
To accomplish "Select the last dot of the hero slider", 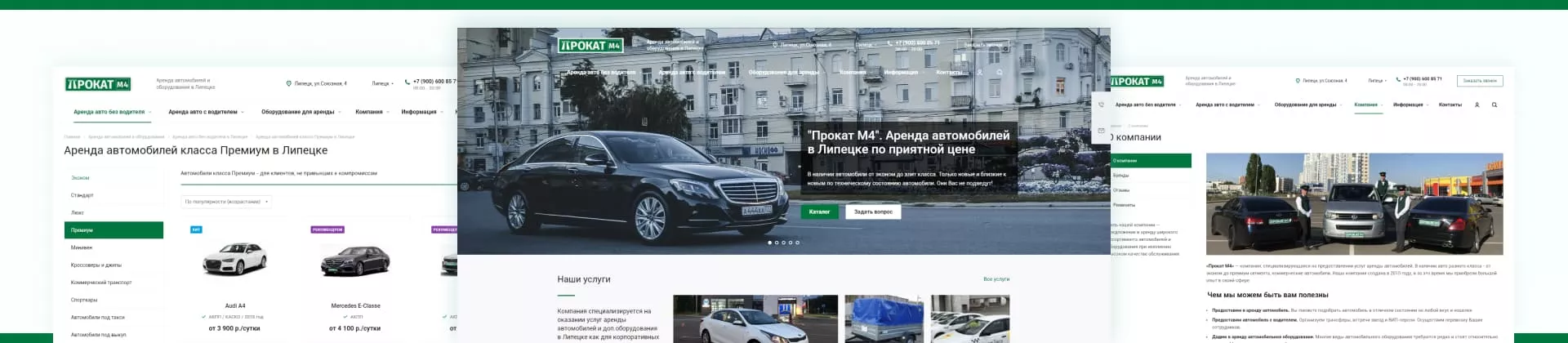I will [x=798, y=243].
